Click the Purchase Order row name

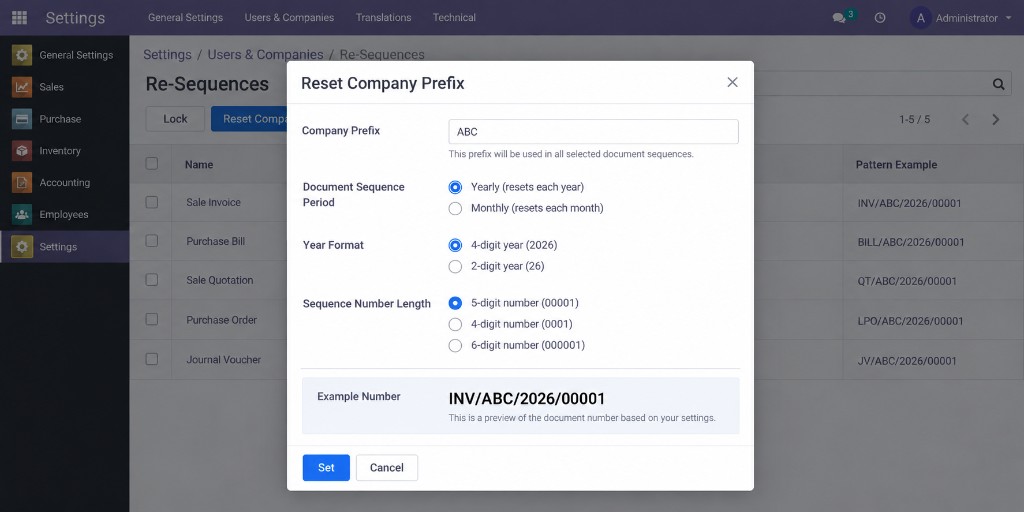[221, 320]
